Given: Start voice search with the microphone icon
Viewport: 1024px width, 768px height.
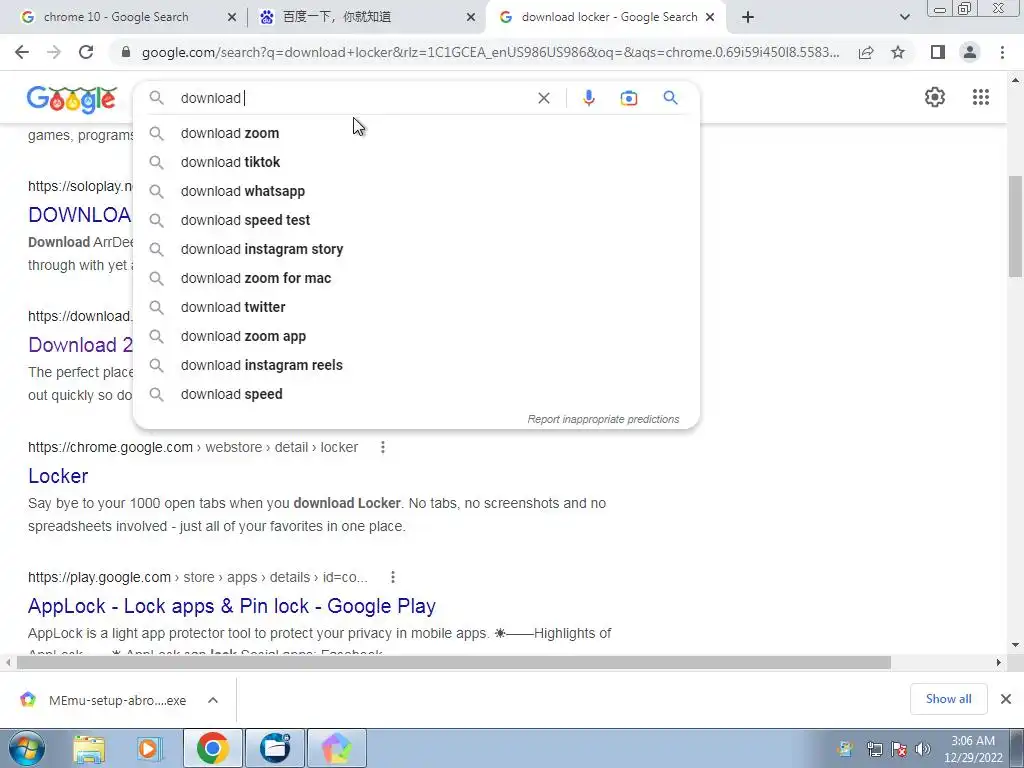Looking at the screenshot, I should coord(588,98).
